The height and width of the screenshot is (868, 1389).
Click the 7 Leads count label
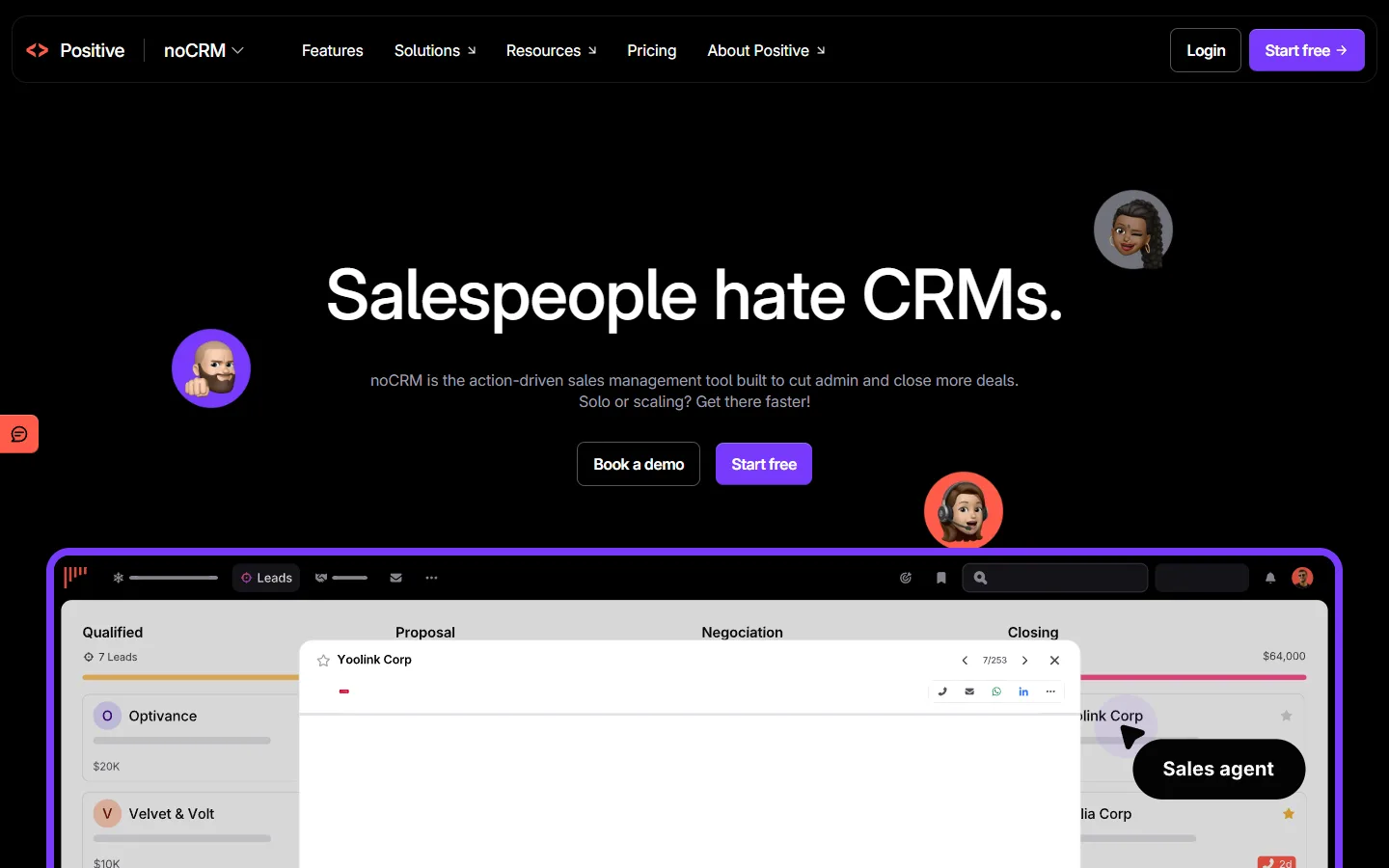[x=111, y=657]
